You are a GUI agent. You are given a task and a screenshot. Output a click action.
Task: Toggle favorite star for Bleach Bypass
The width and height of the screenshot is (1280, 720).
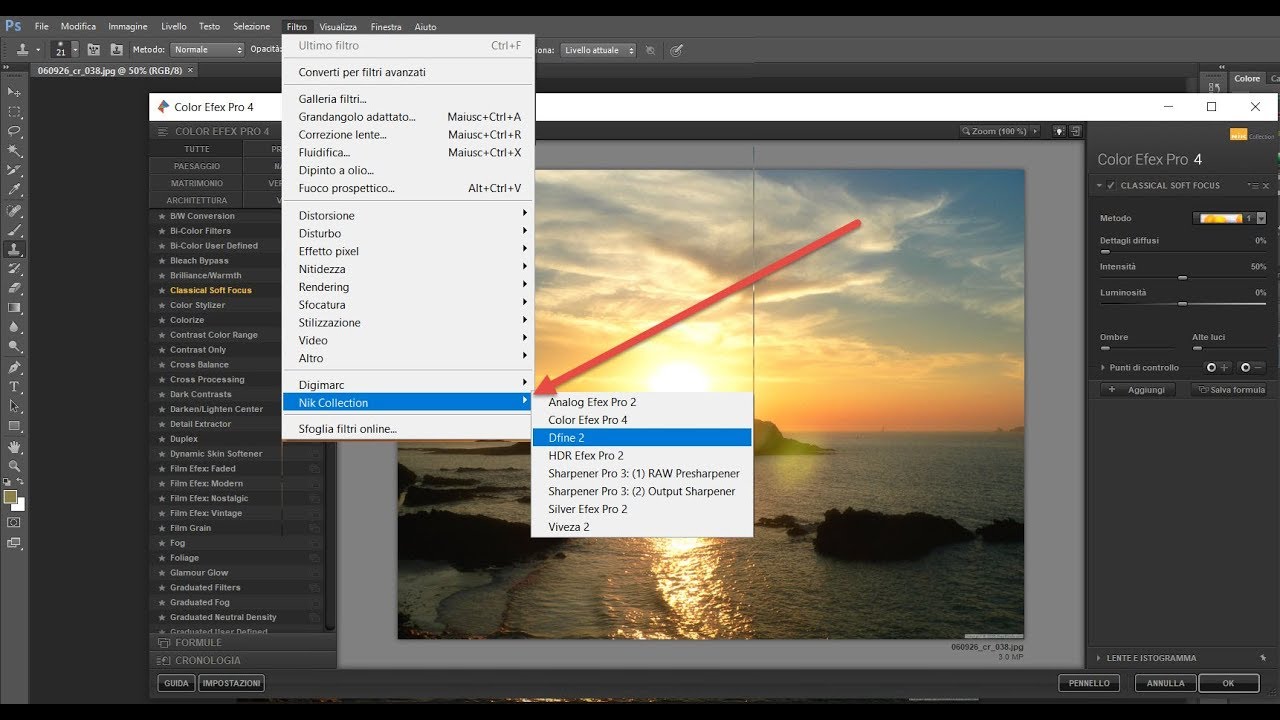[x=162, y=261]
